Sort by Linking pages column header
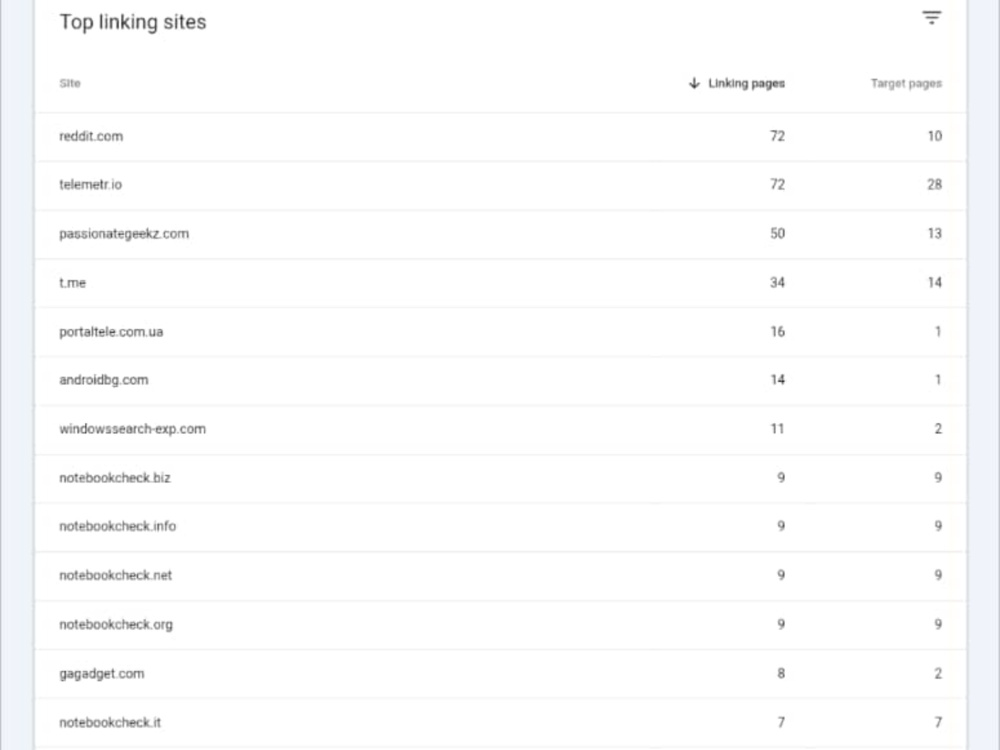 click(x=746, y=84)
